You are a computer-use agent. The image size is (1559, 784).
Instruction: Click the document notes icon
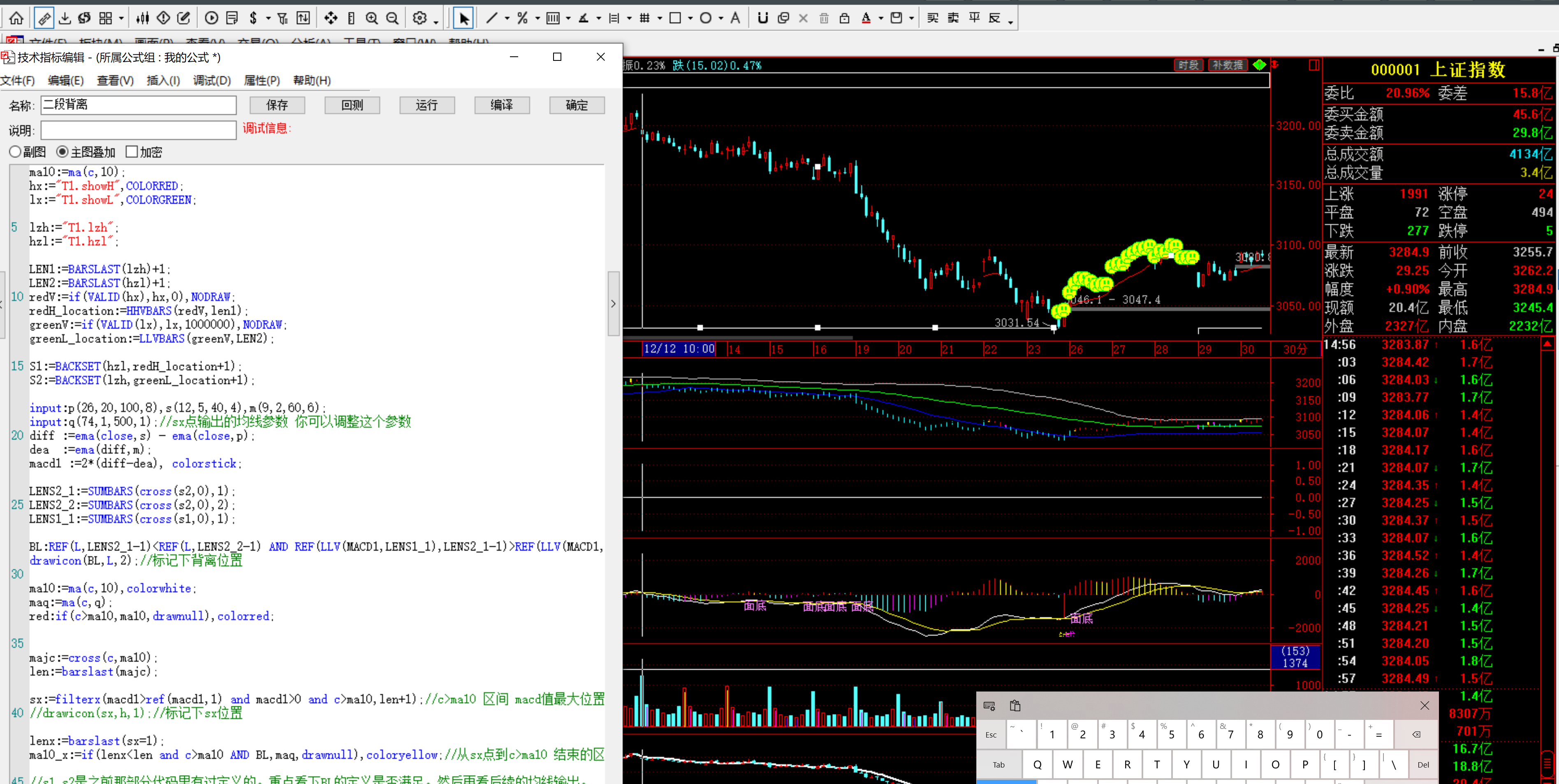(x=232, y=18)
